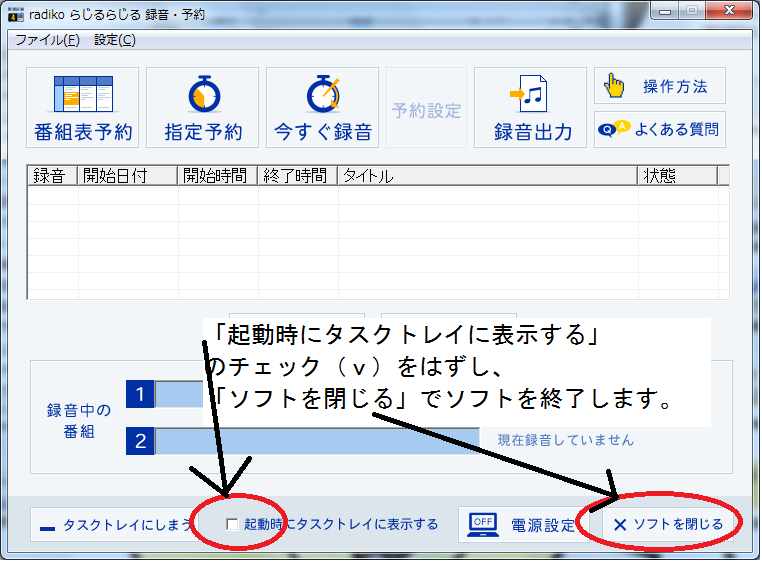Click recording progress bar for slot 2
762x564 pixels.
tap(317, 441)
